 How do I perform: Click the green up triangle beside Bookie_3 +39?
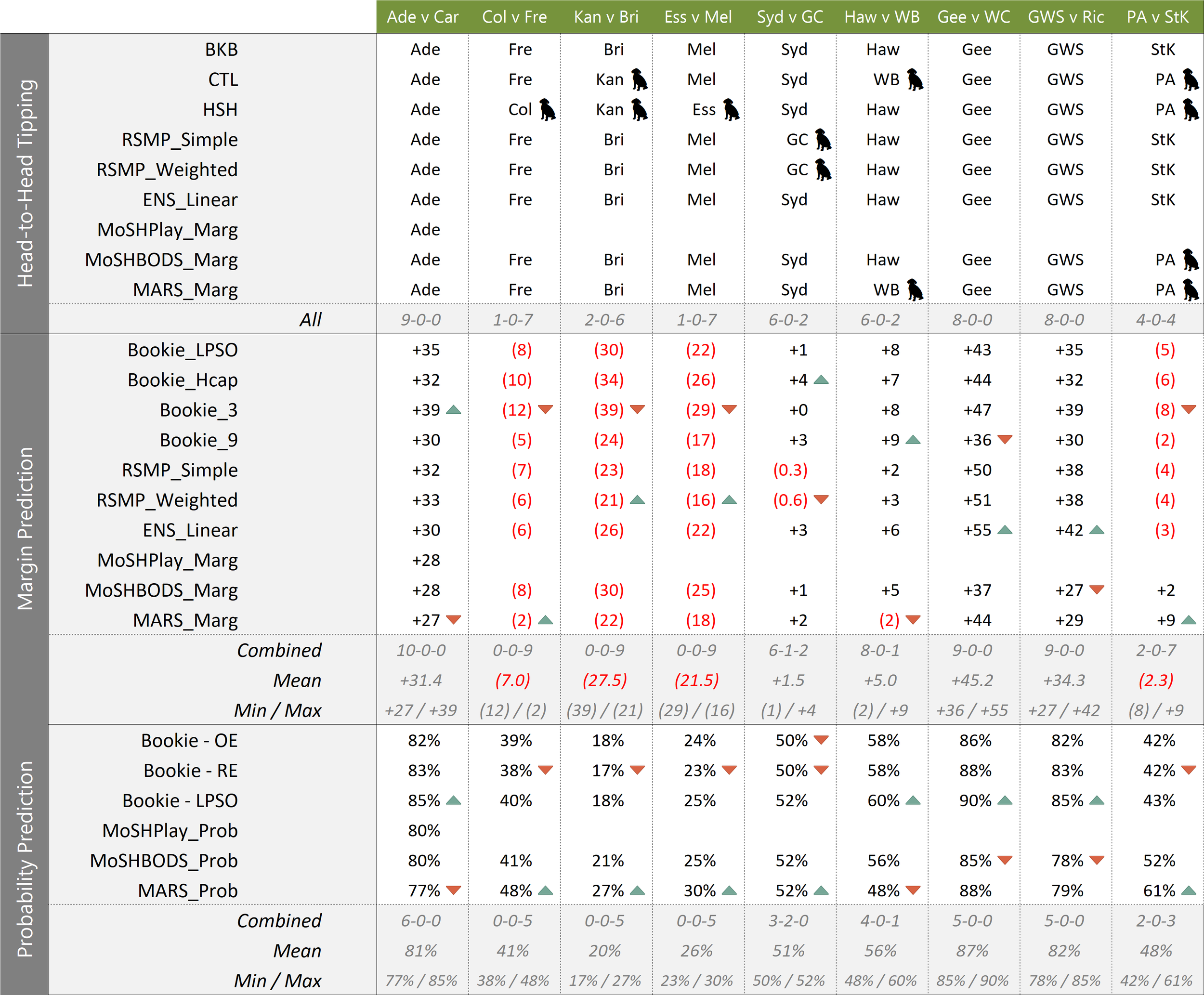pyautogui.click(x=453, y=410)
